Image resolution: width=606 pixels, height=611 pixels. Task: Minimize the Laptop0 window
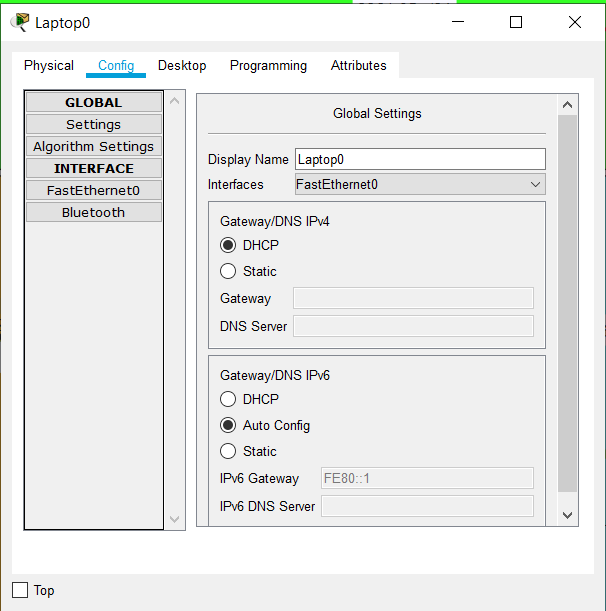(x=458, y=22)
